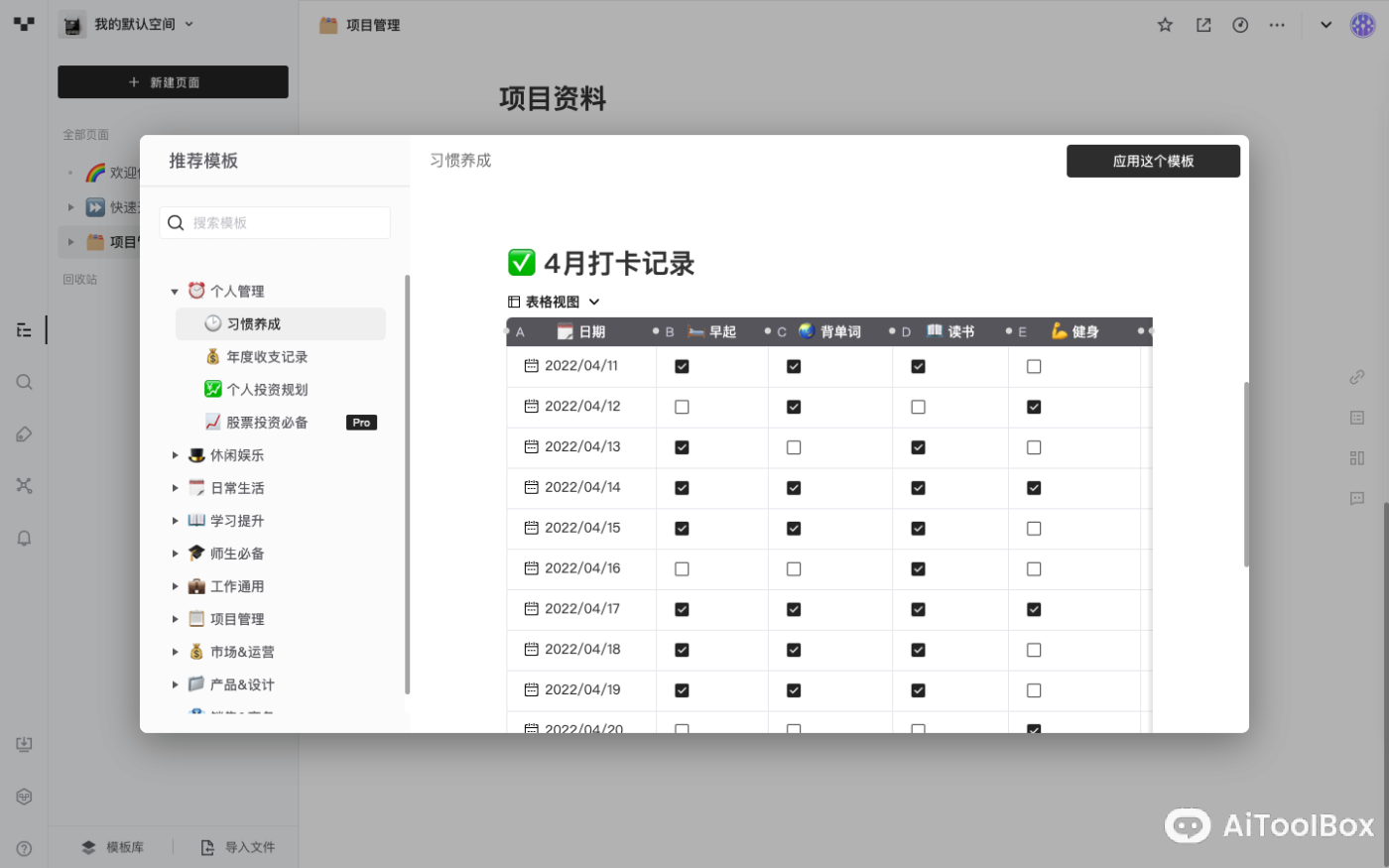The height and width of the screenshot is (868, 1389).
Task: Select the 年度收支记录 template
Action: click(266, 357)
